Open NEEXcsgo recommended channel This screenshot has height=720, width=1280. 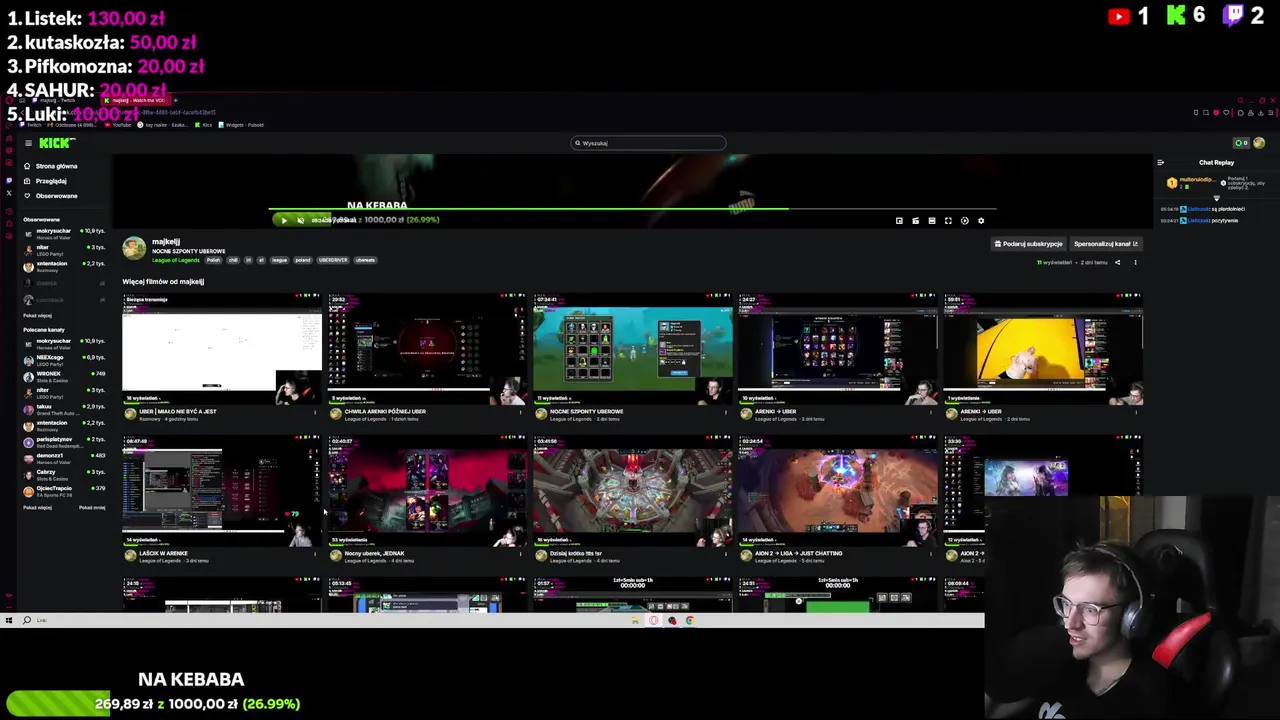tap(64, 360)
